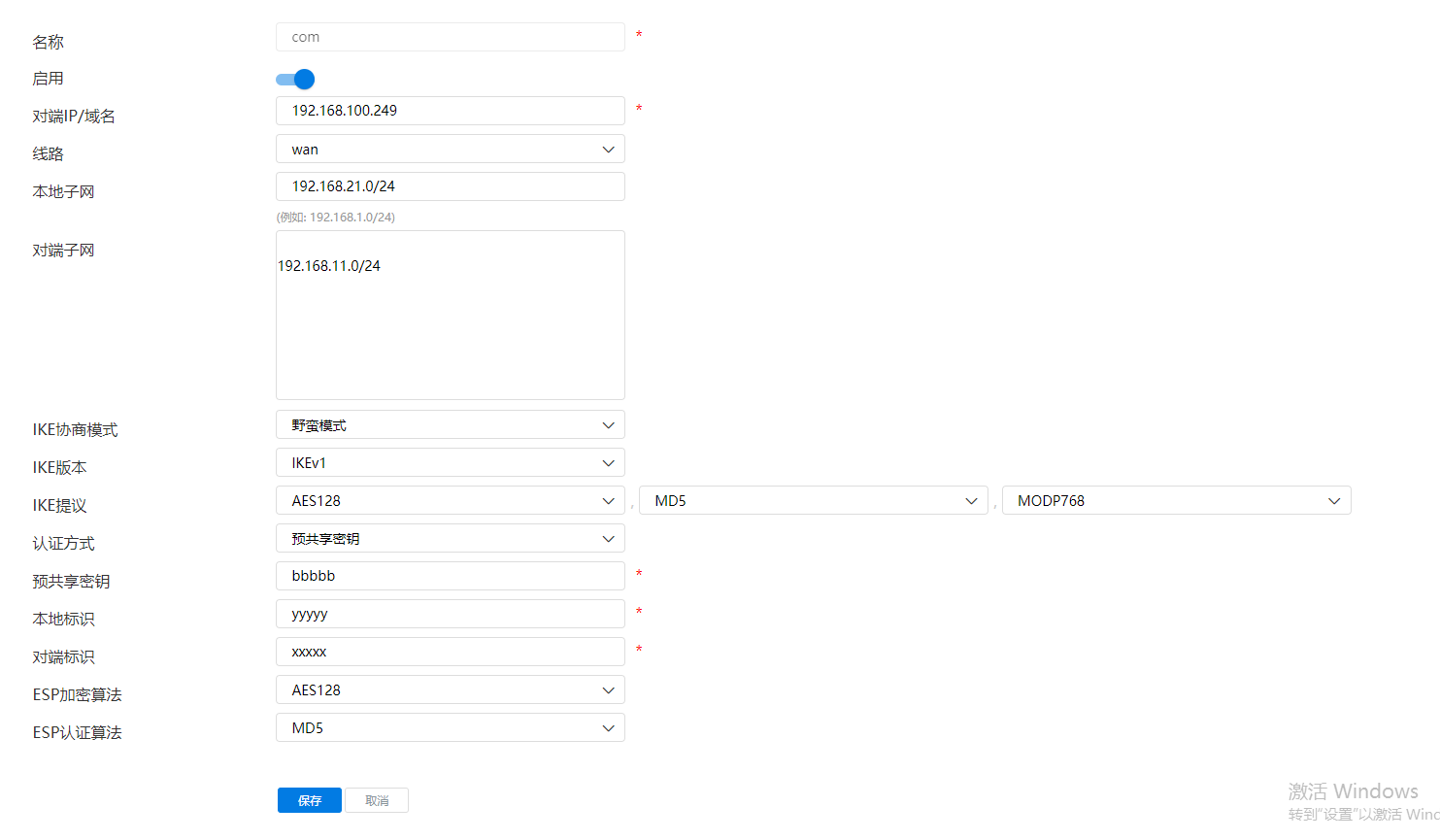
Task: Open the ESP加密算法 dropdown
Action: (450, 690)
